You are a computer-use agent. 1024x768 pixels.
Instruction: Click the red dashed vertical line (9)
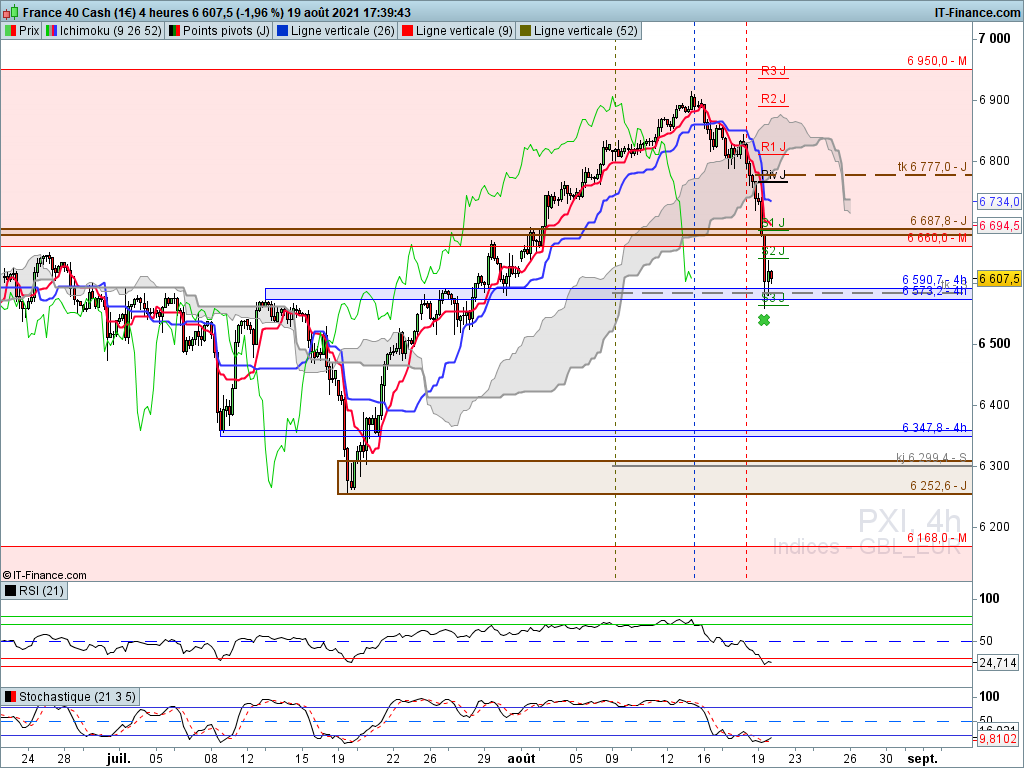(746, 300)
